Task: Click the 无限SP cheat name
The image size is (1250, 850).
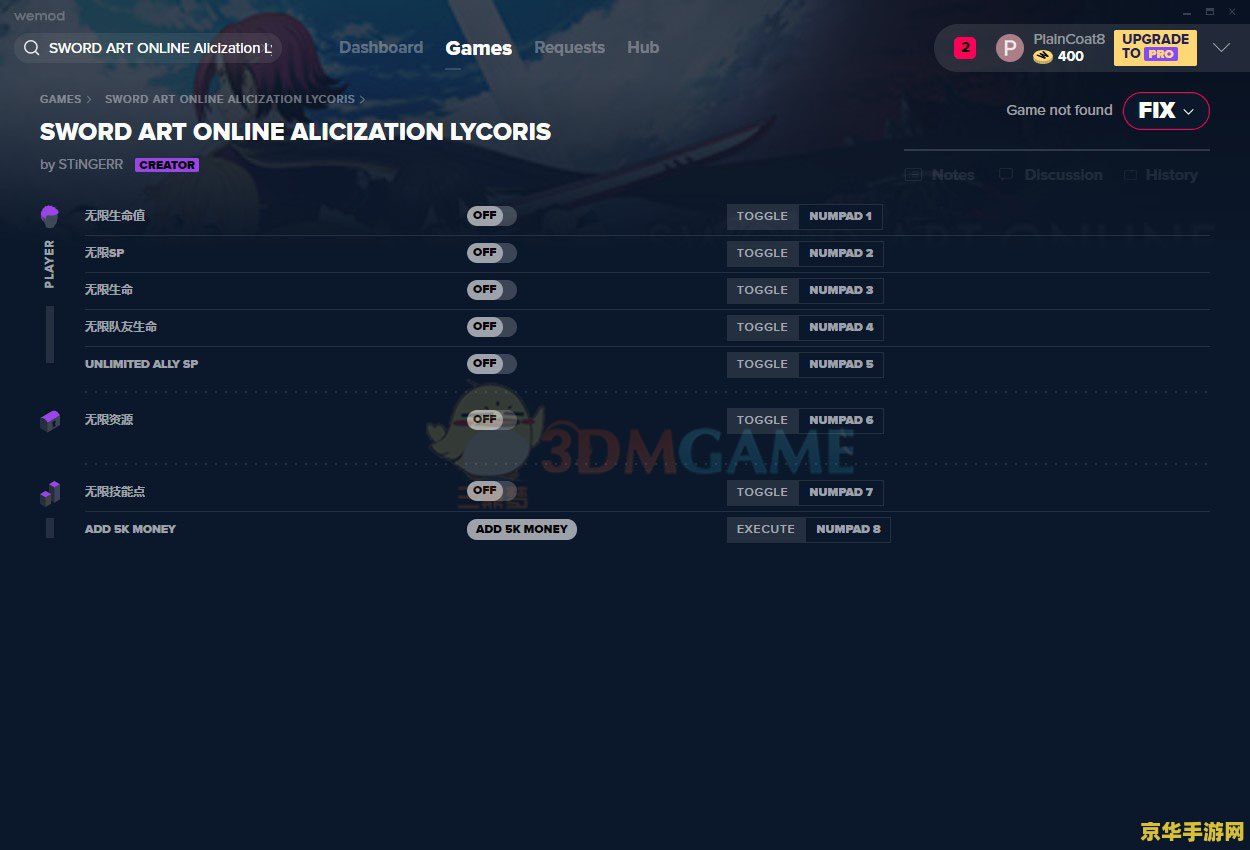Action: [105, 253]
